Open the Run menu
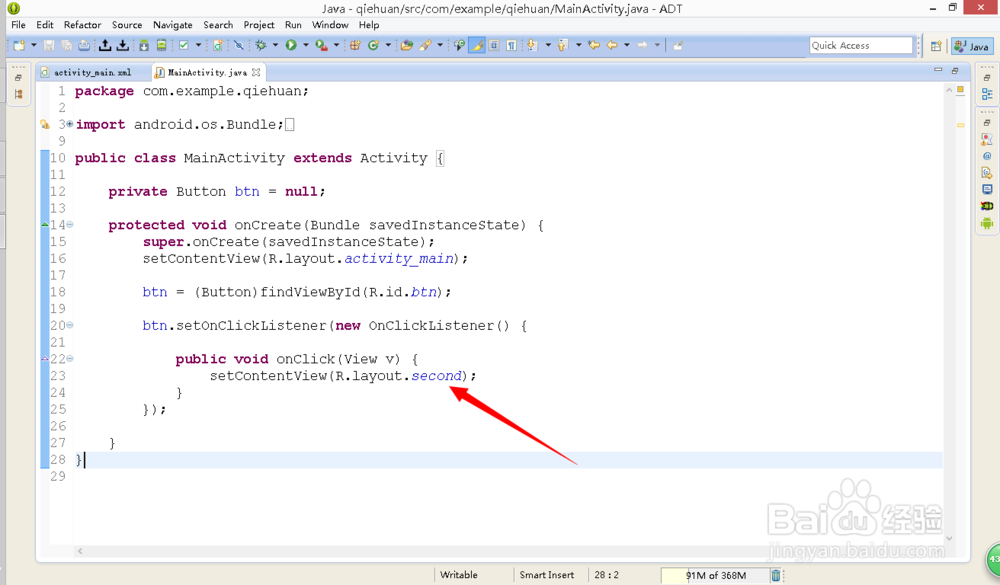The width and height of the screenshot is (1000, 585). [293, 25]
